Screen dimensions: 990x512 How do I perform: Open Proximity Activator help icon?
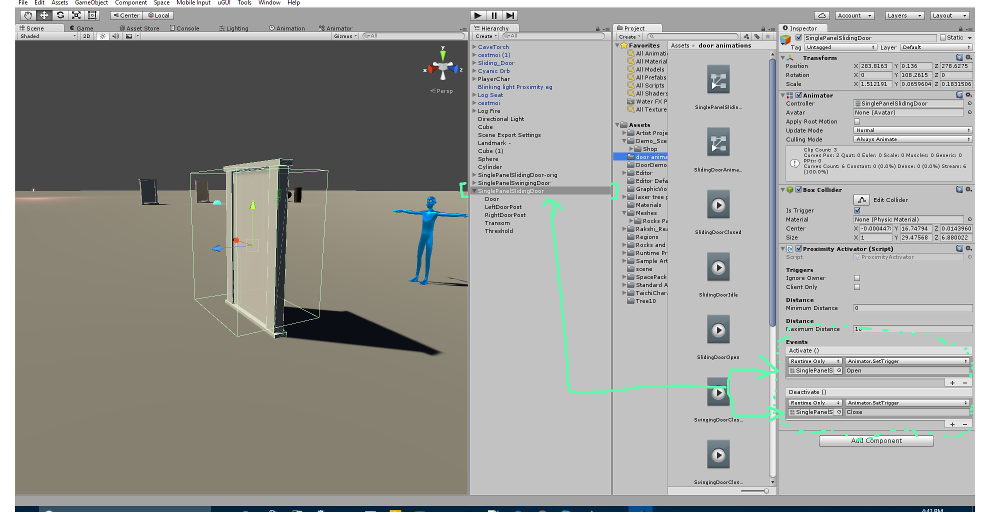960,249
